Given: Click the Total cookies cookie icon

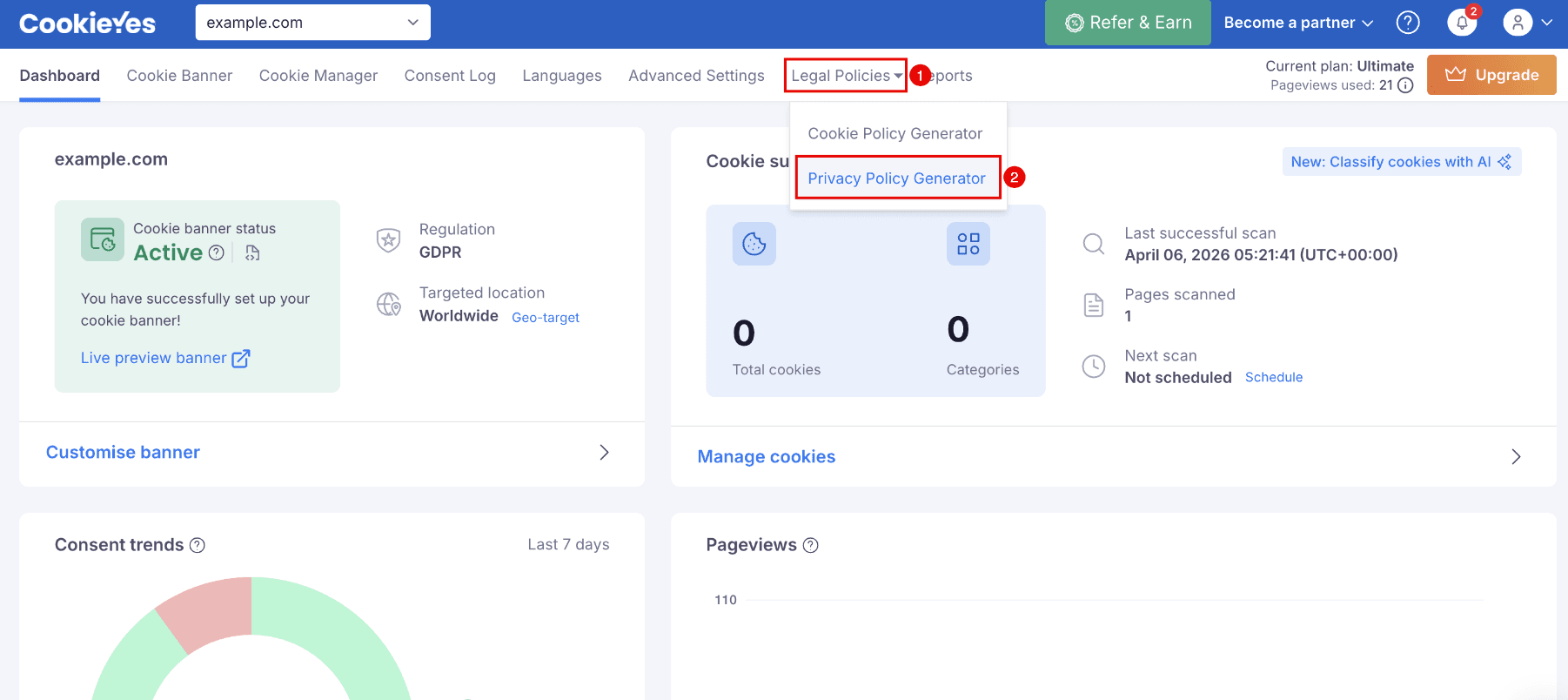Looking at the screenshot, I should point(754,244).
